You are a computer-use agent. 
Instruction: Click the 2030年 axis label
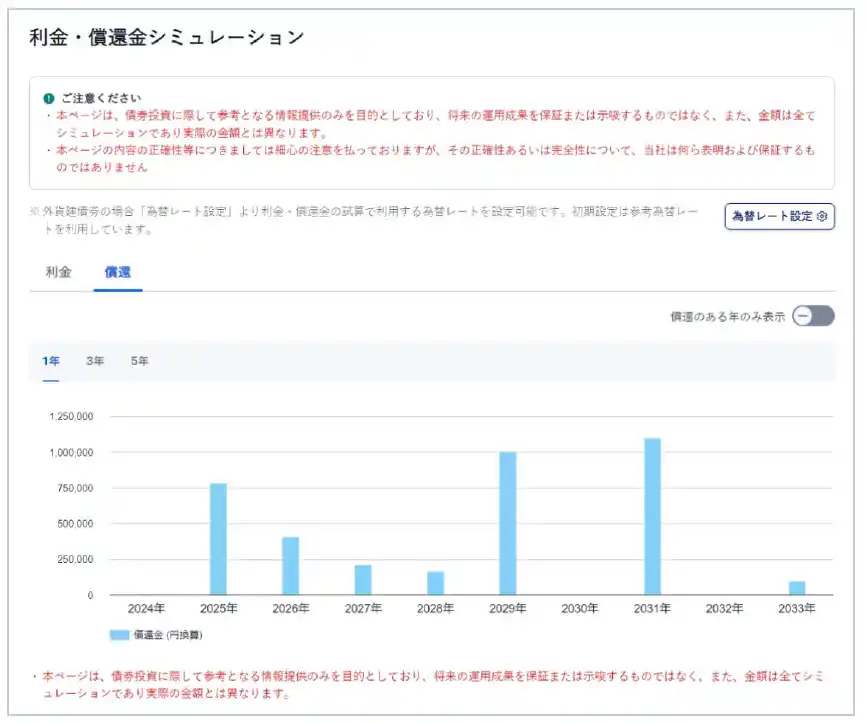point(580,608)
